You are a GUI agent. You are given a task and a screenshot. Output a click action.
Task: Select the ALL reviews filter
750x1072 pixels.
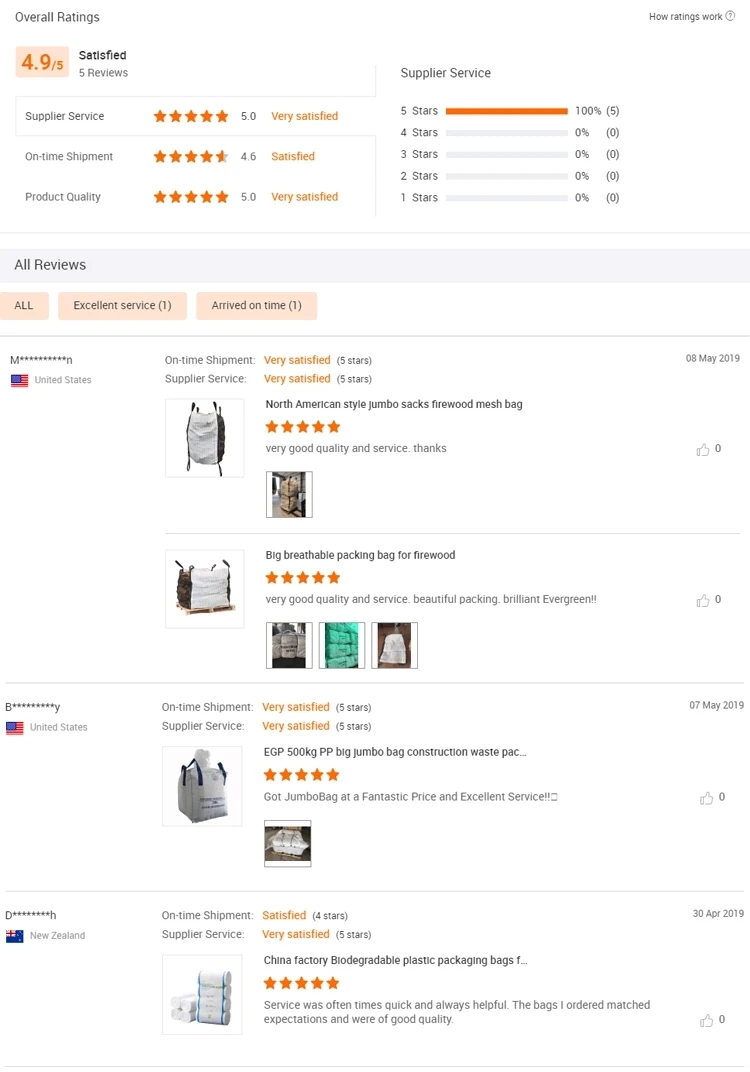coord(24,306)
